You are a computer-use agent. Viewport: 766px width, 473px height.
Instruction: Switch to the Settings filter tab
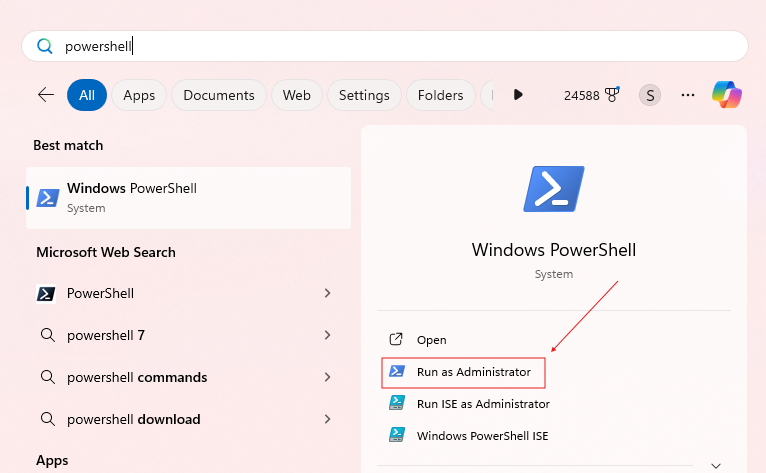[x=364, y=95]
